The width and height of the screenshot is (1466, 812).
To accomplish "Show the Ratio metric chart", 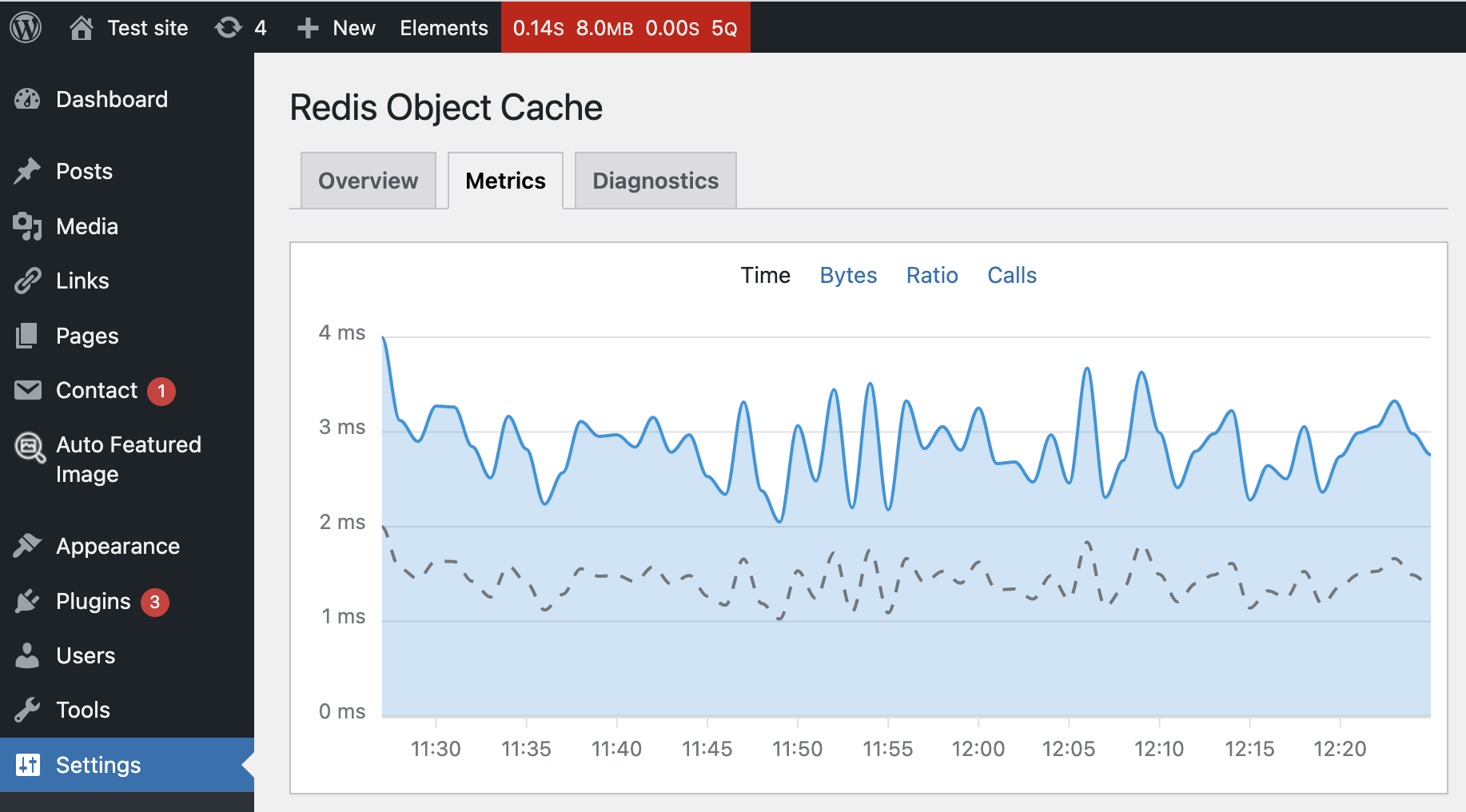I will pos(932,275).
